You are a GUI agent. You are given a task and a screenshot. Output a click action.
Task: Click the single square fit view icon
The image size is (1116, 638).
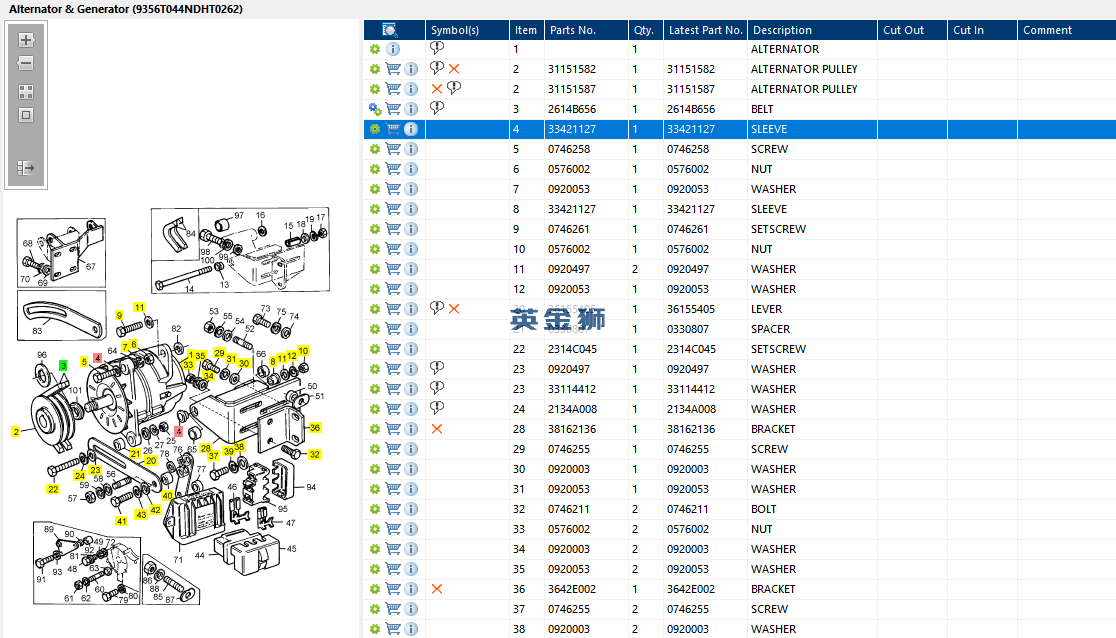pyautogui.click(x=26, y=115)
